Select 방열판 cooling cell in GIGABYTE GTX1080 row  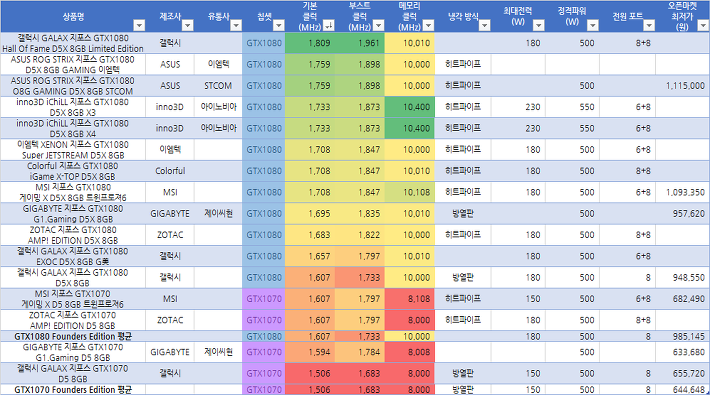(463, 213)
